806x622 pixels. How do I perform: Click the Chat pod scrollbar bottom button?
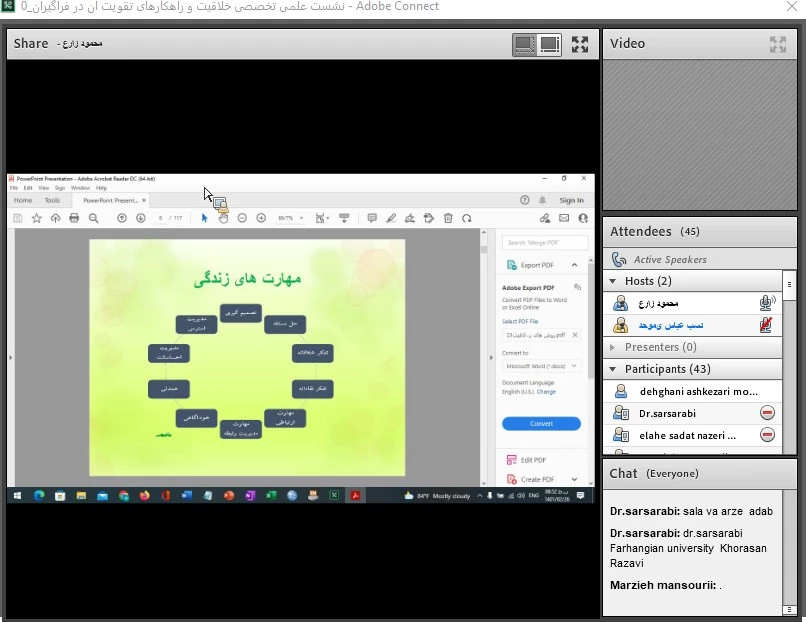pyautogui.click(x=789, y=610)
